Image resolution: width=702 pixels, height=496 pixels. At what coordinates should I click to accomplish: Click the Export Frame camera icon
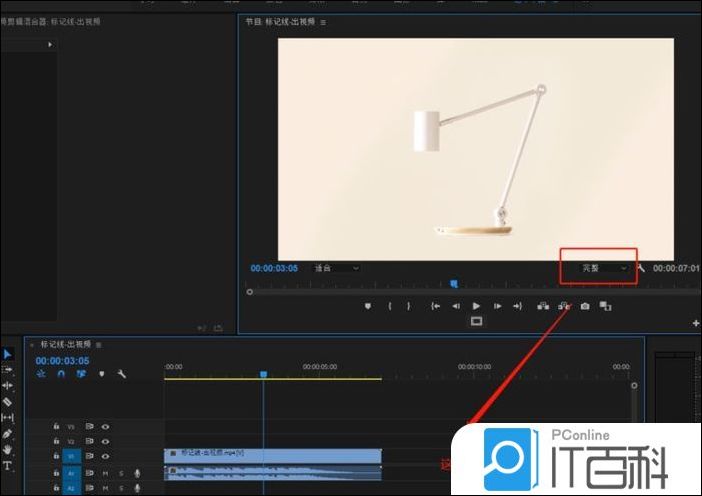pos(585,306)
